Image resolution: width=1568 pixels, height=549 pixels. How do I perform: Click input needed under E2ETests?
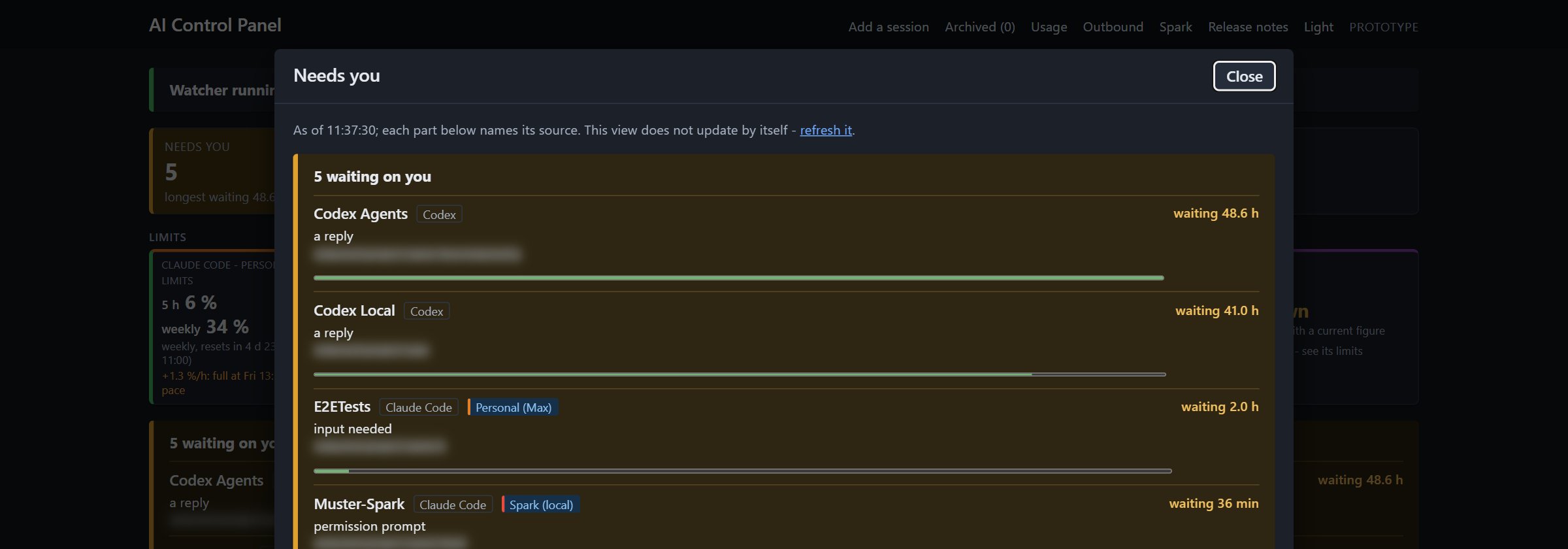point(353,429)
